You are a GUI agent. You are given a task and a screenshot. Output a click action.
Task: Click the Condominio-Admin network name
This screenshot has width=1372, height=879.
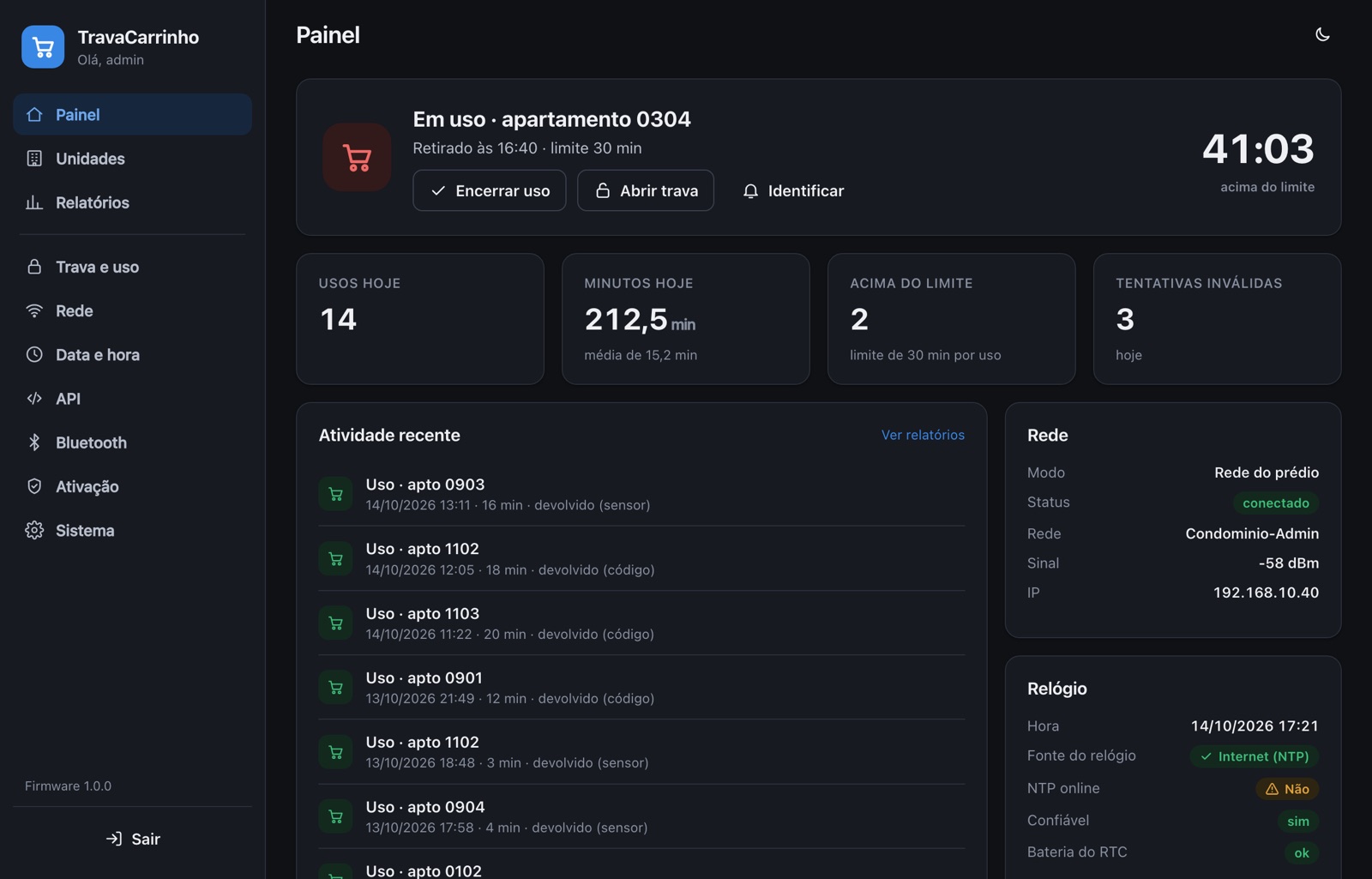click(x=1252, y=533)
